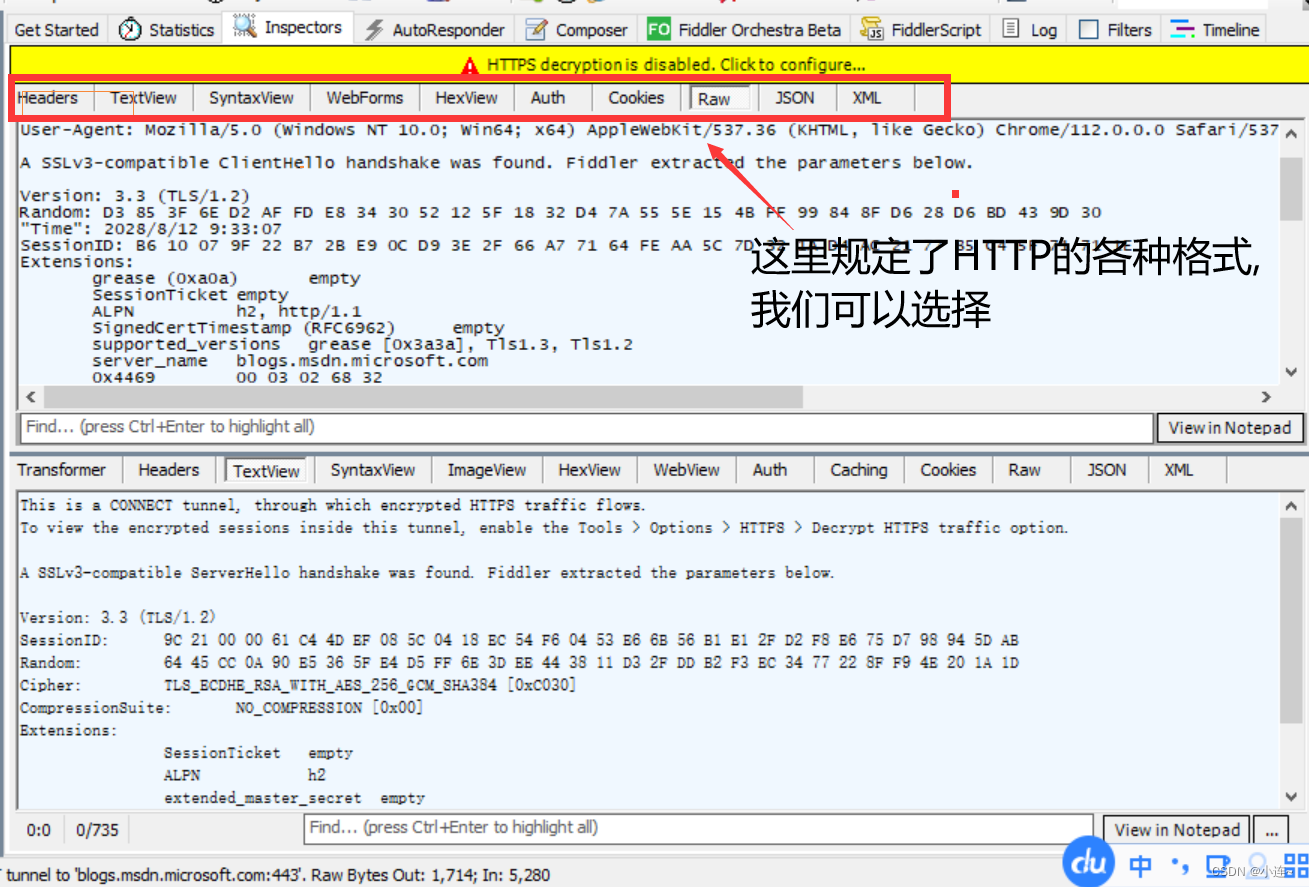The image size is (1309, 887).
Task: Open the Statistics tab clock icon
Action: [x=130, y=29]
